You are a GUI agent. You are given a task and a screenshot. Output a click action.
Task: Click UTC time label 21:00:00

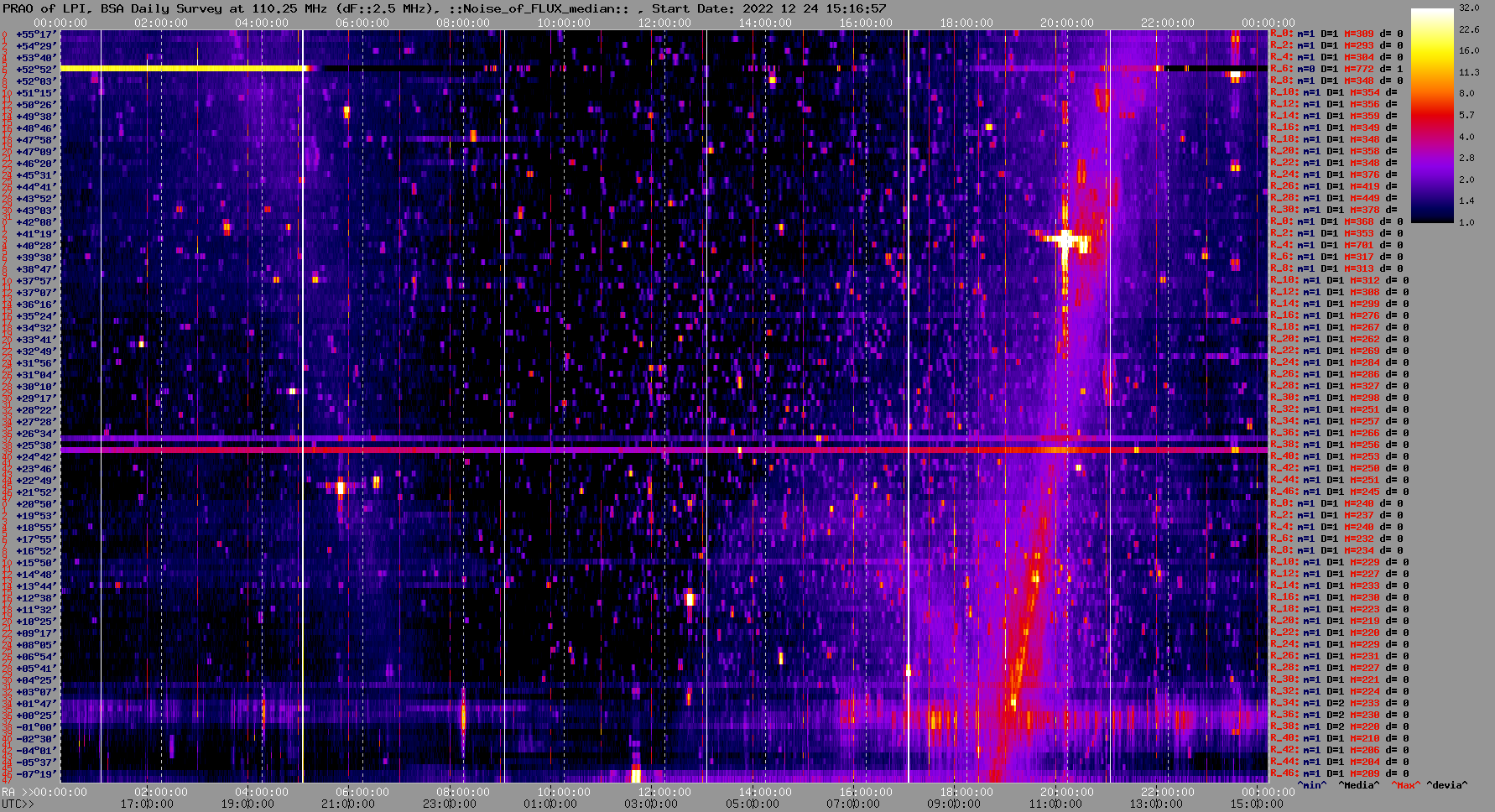click(348, 804)
